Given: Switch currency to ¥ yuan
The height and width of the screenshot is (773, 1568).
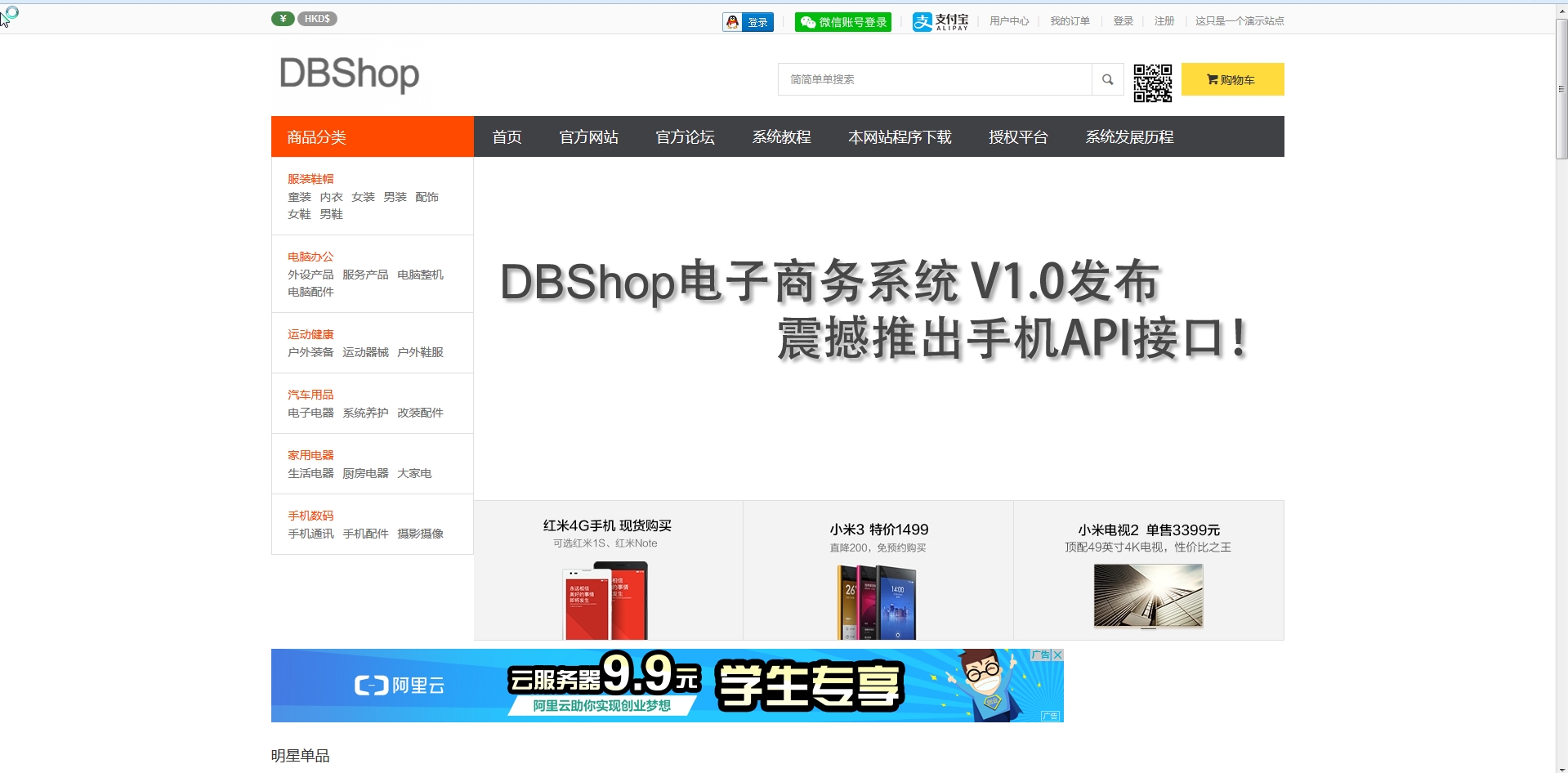Looking at the screenshot, I should 283,19.
